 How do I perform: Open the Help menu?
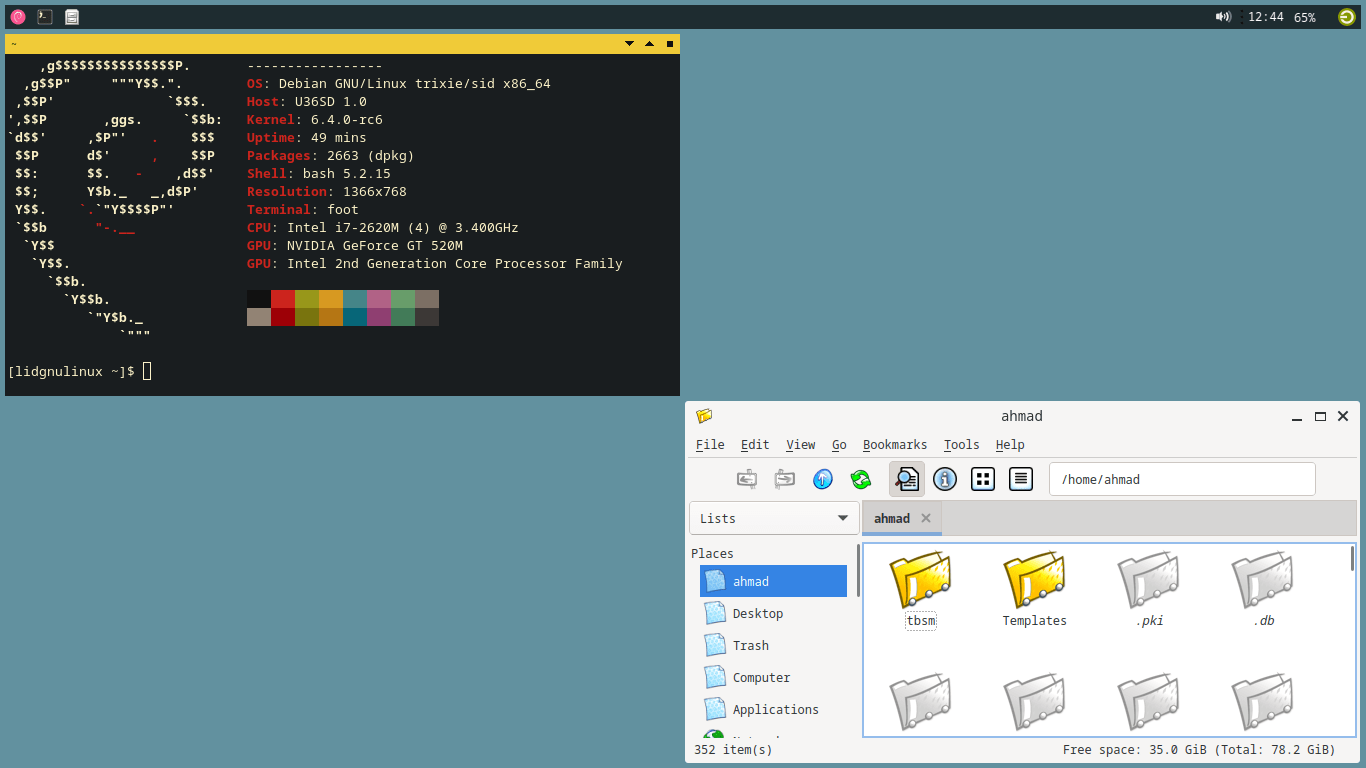(1010, 445)
